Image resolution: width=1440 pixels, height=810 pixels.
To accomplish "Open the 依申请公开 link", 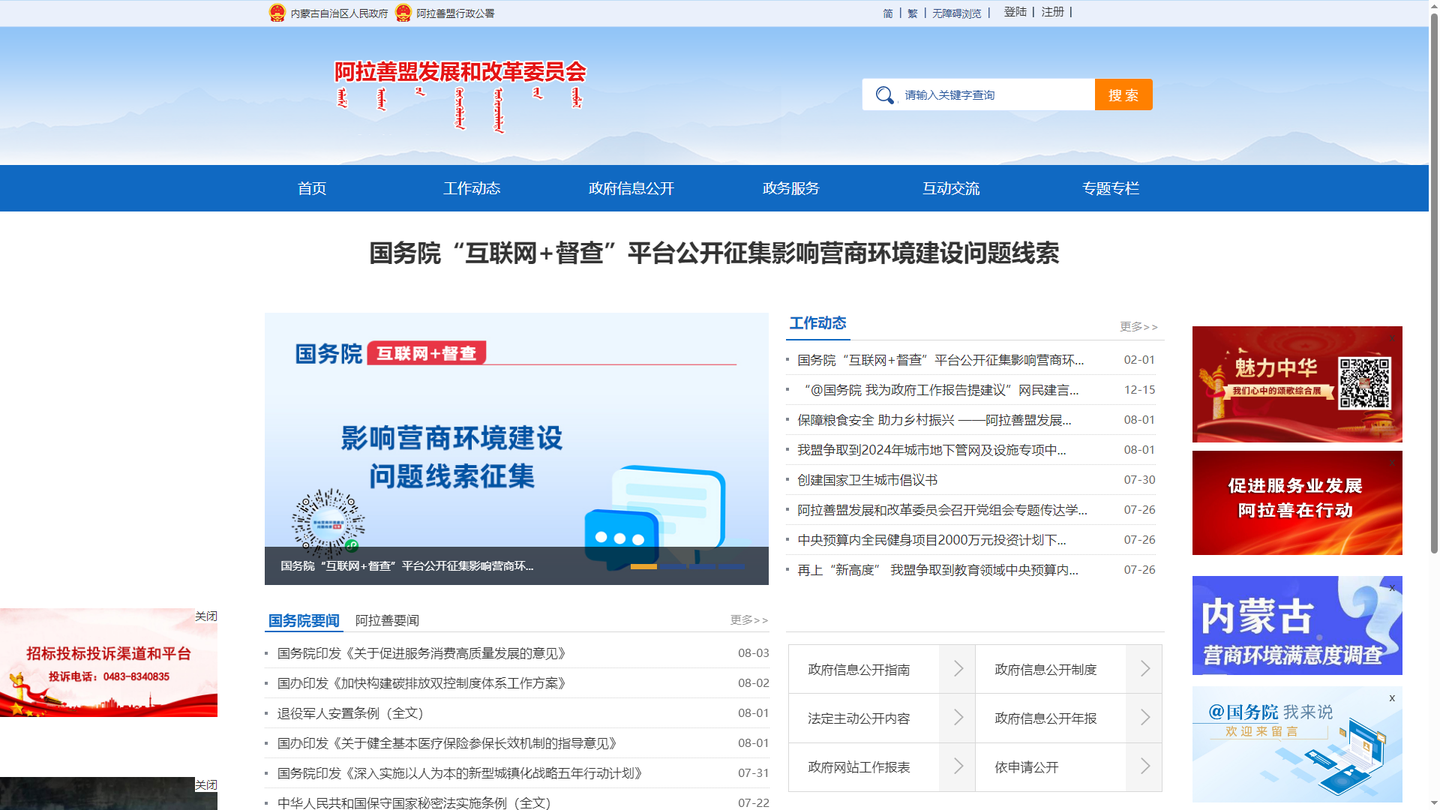I will coord(1026,768).
